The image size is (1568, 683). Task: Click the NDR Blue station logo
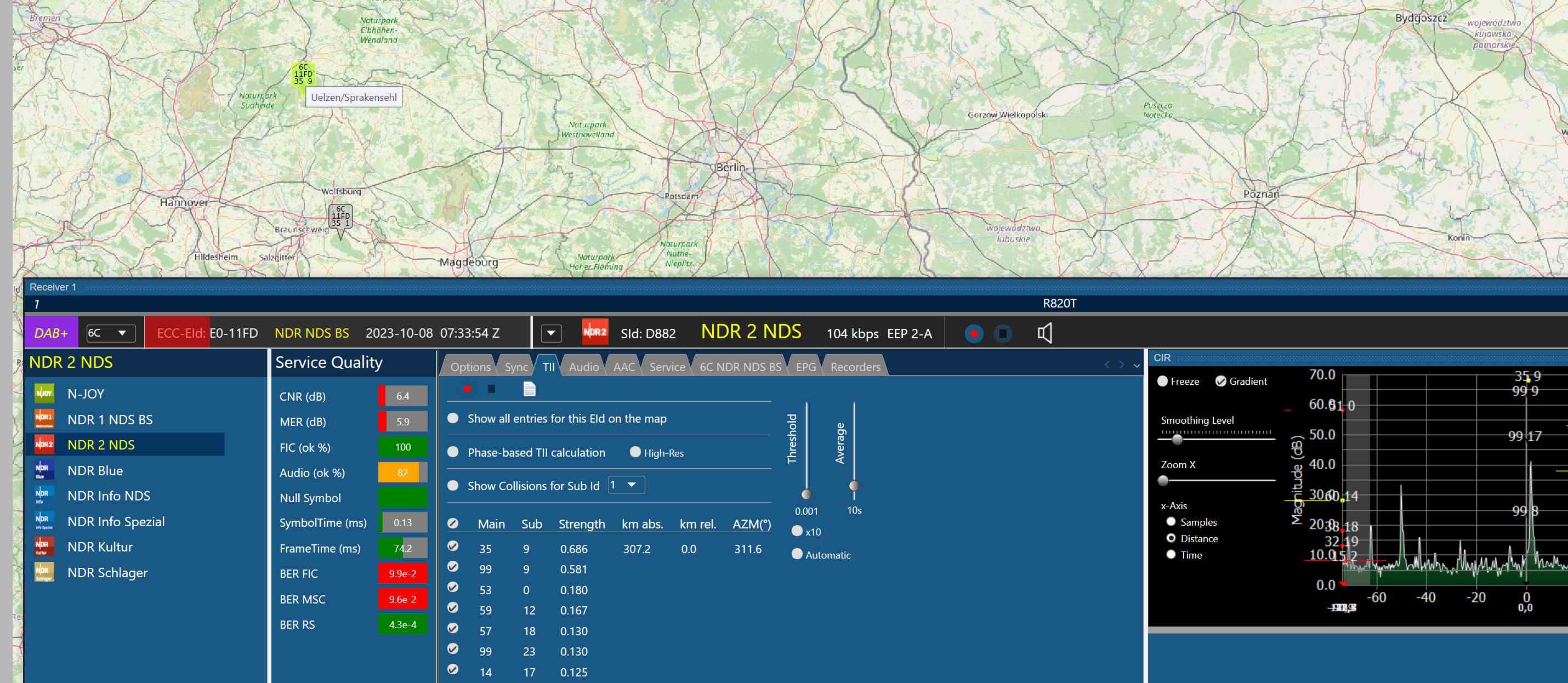(44, 470)
